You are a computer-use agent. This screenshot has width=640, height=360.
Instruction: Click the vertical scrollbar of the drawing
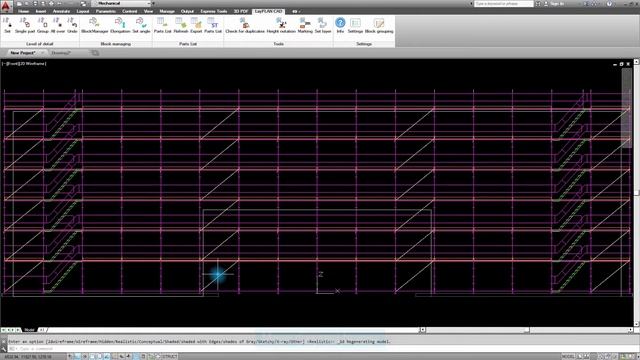[x=636, y=193]
